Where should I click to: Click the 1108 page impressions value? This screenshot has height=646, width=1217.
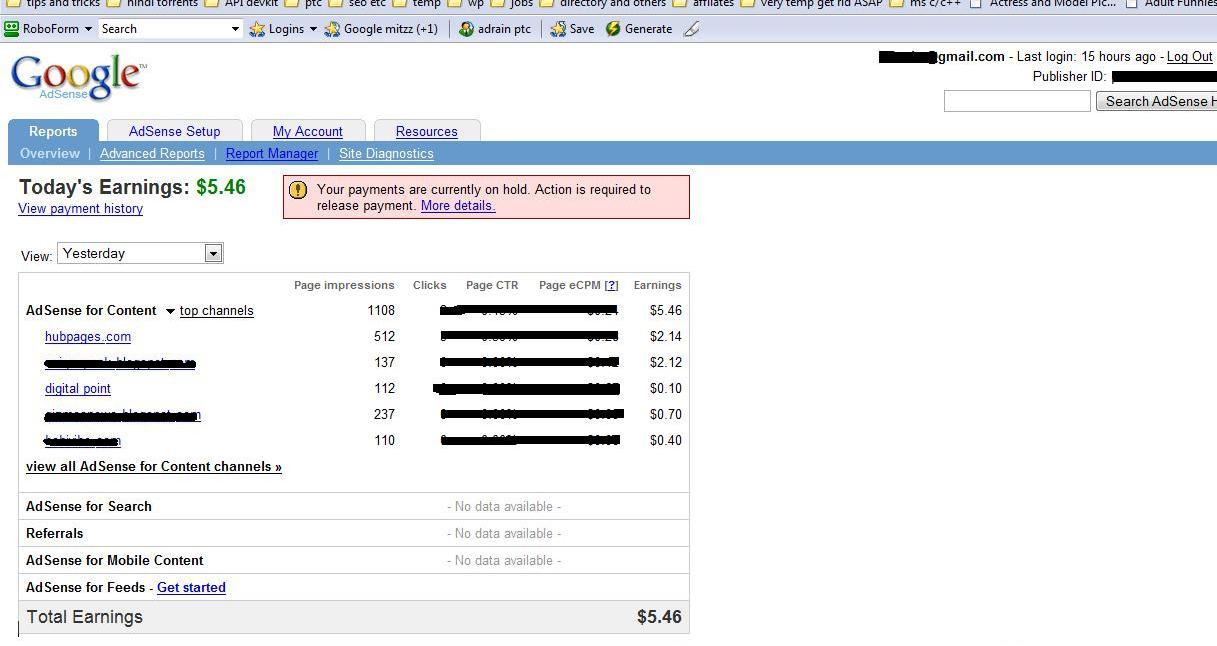(x=381, y=311)
